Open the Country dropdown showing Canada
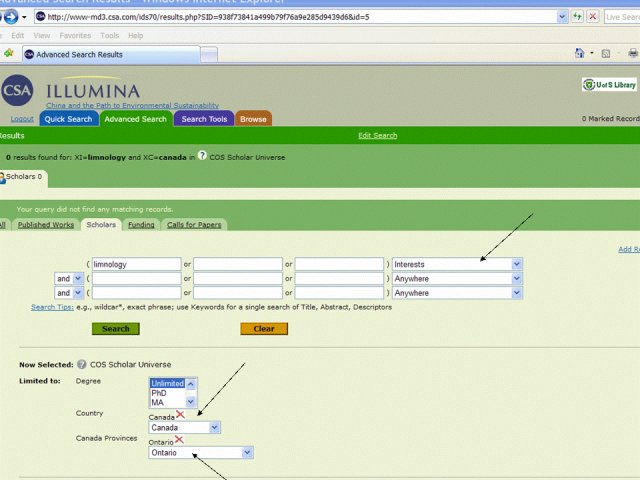 coord(214,427)
